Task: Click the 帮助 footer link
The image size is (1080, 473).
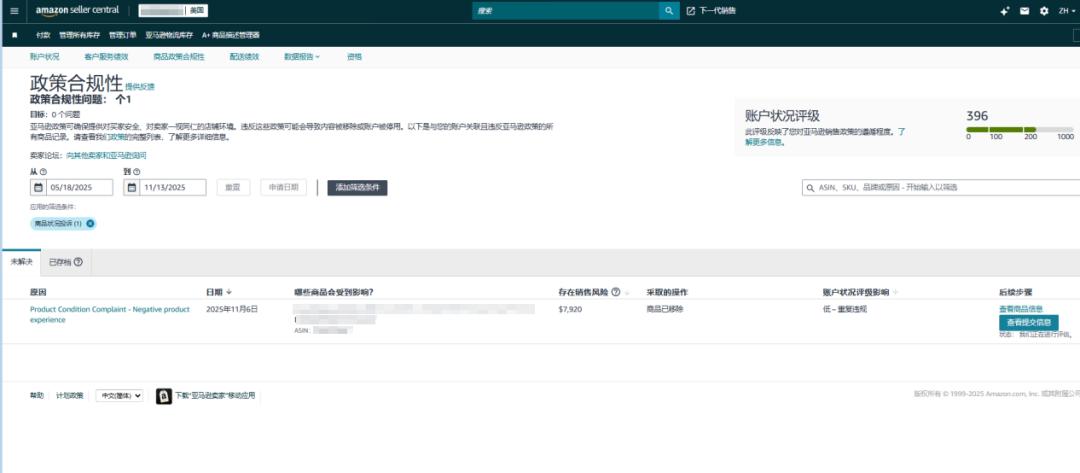Action: click(x=37, y=396)
